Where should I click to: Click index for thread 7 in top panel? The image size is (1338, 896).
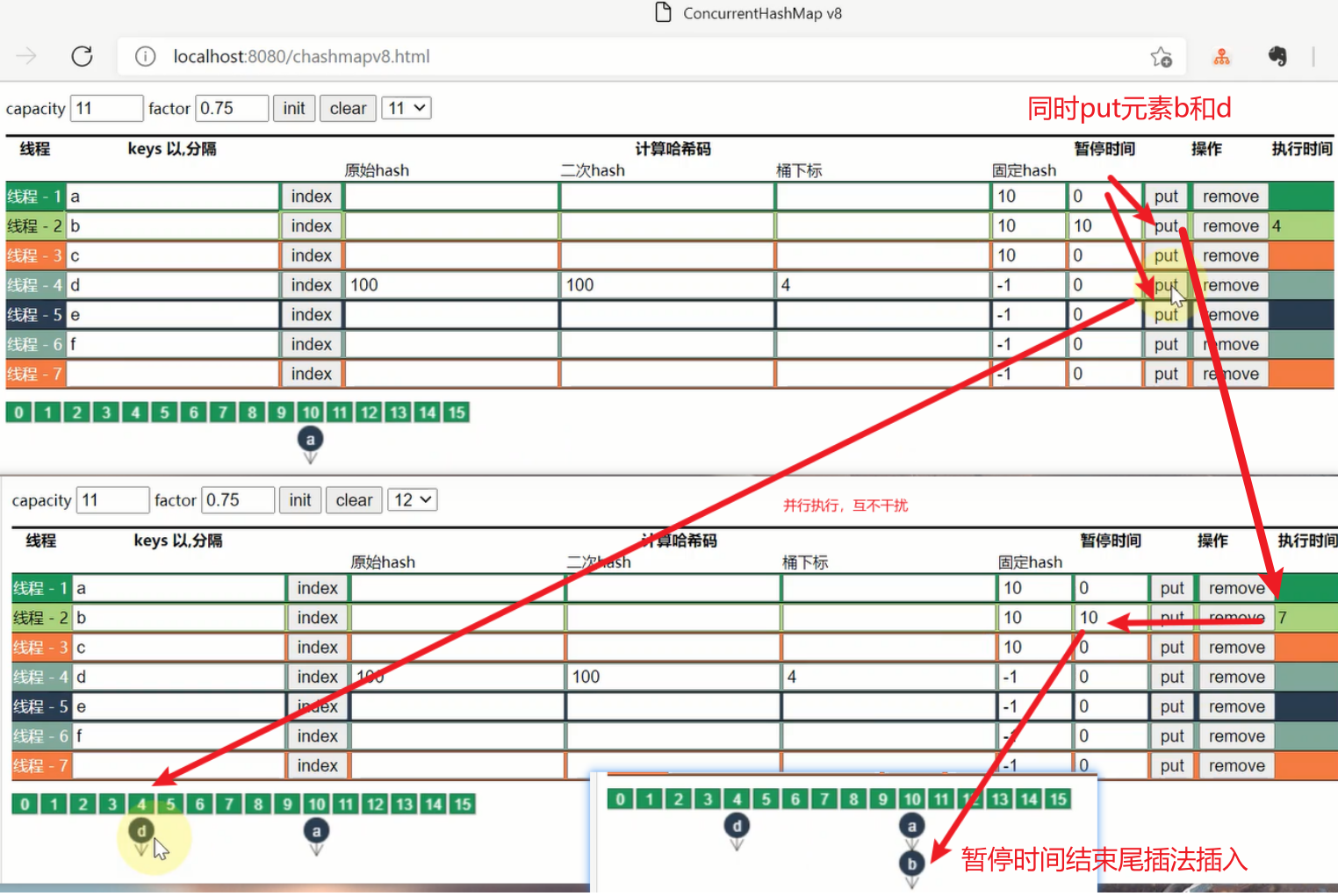[312, 374]
